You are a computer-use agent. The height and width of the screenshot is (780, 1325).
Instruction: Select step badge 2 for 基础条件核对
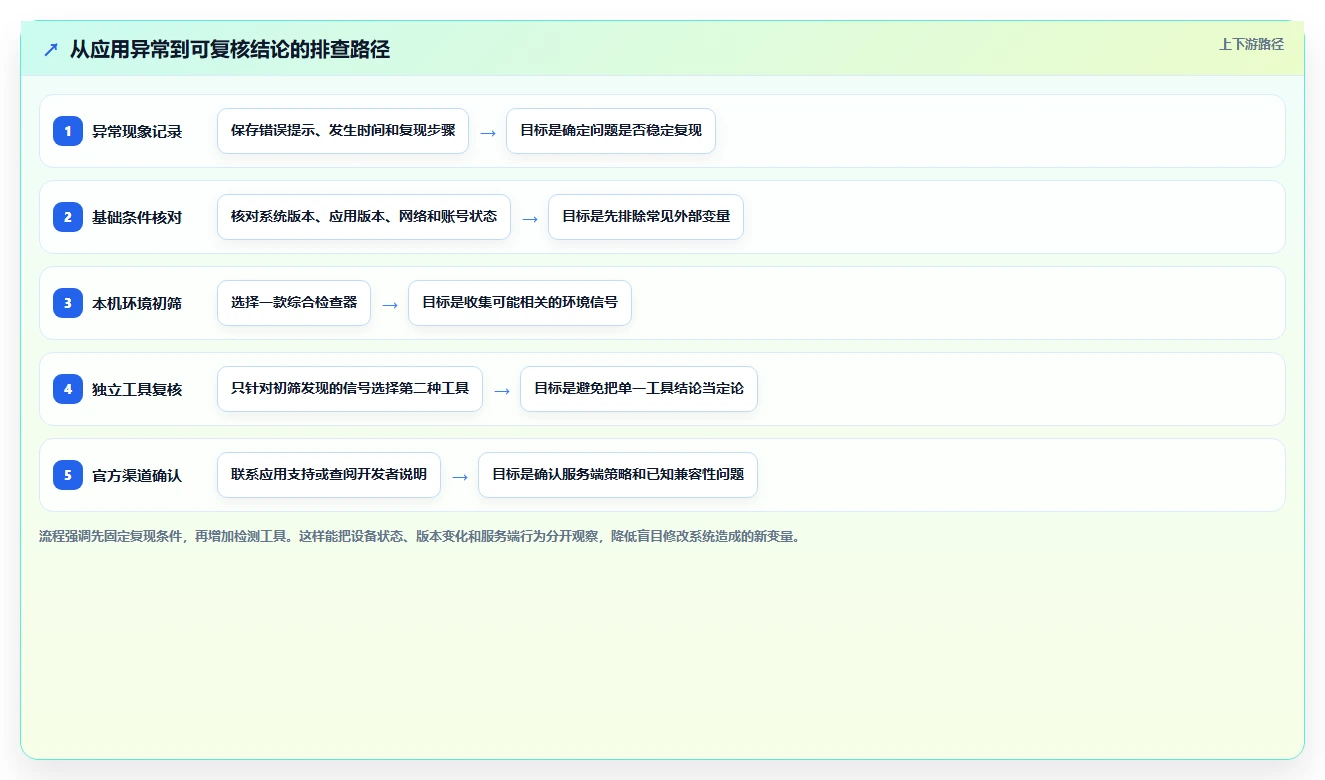pos(68,217)
